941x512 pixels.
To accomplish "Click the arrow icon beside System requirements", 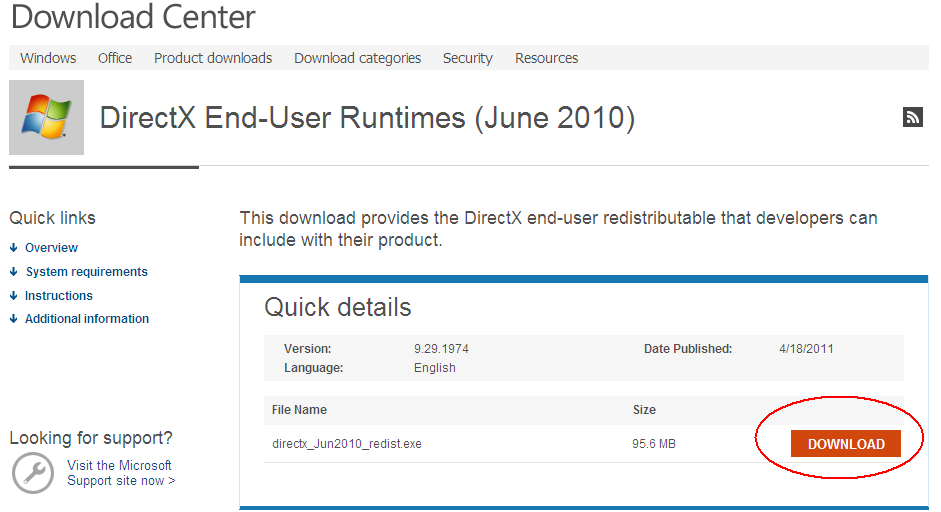I will (x=14, y=271).
